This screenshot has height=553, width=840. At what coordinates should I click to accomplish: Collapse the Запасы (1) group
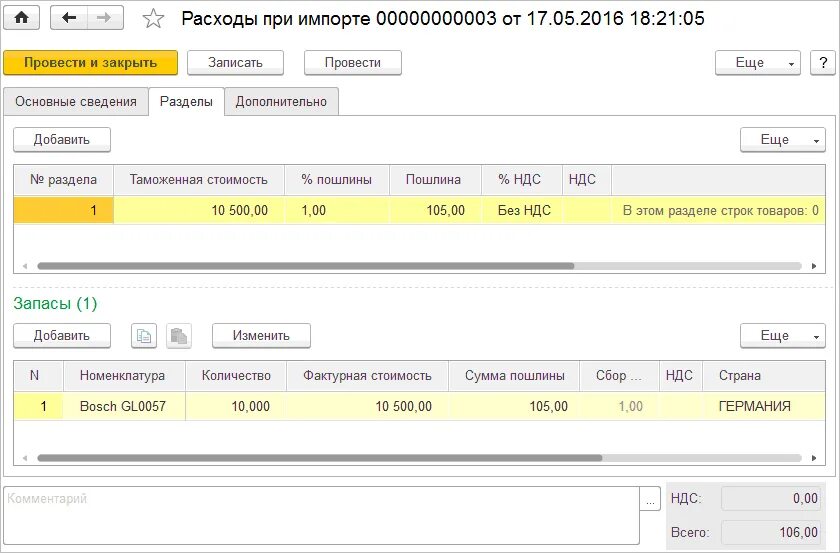[x=55, y=304]
